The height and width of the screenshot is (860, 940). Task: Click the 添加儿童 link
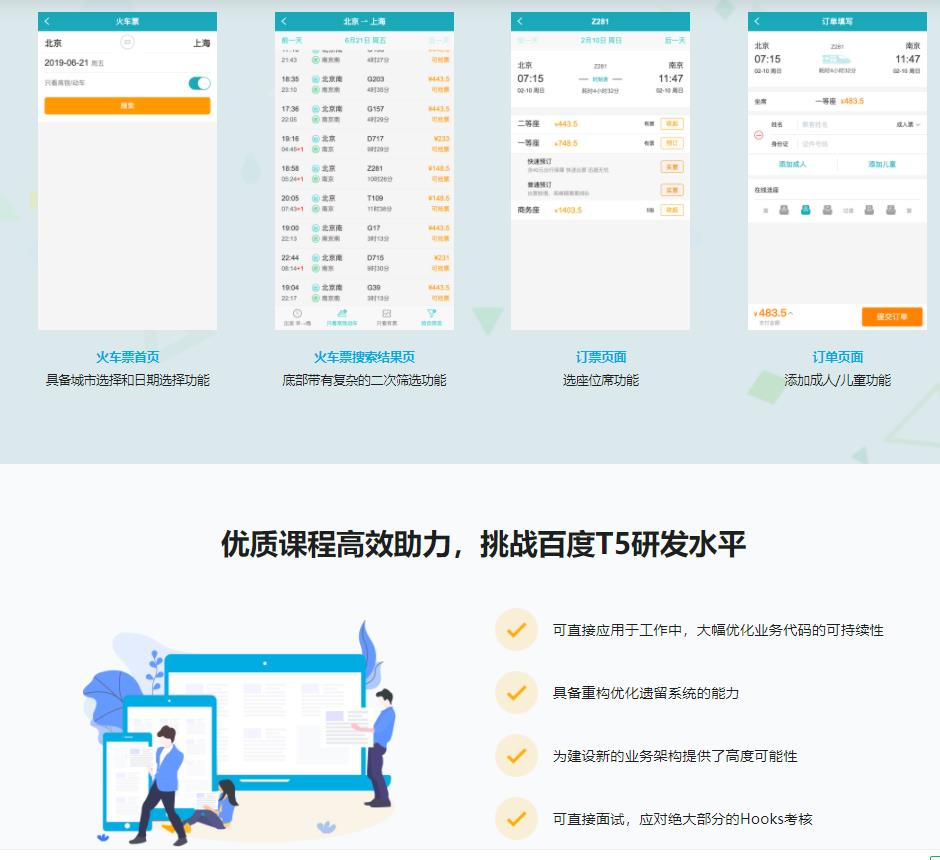[881, 164]
